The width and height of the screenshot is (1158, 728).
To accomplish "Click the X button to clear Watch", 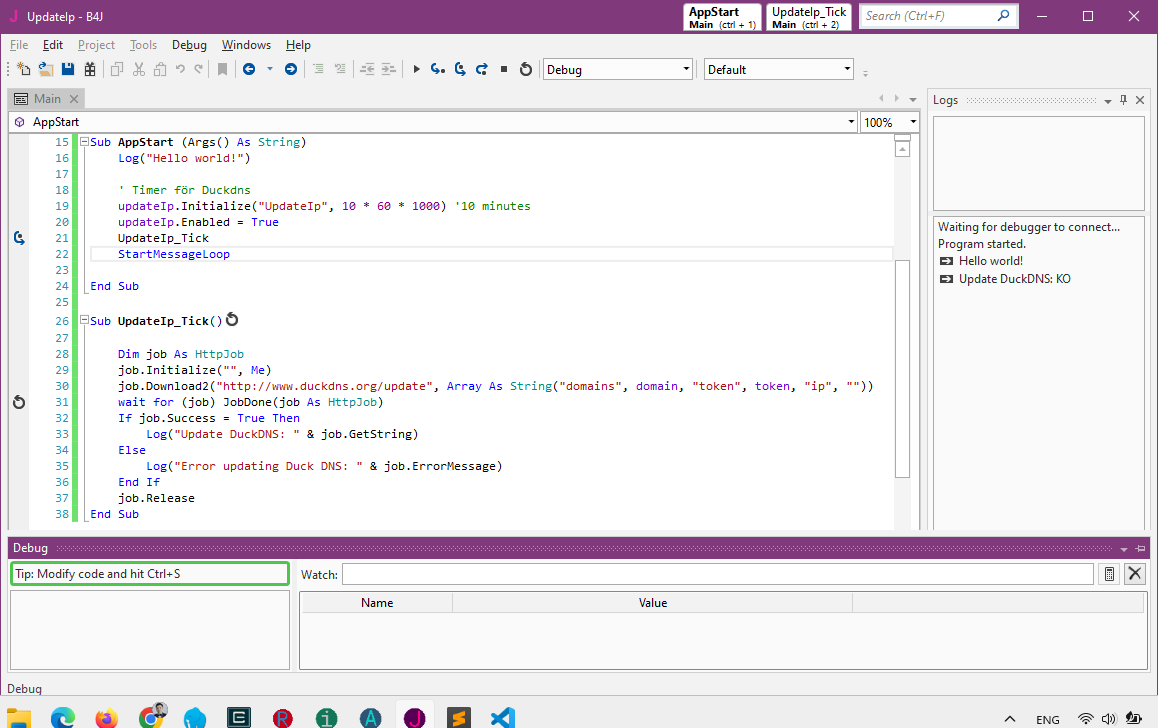I will pos(1134,574).
